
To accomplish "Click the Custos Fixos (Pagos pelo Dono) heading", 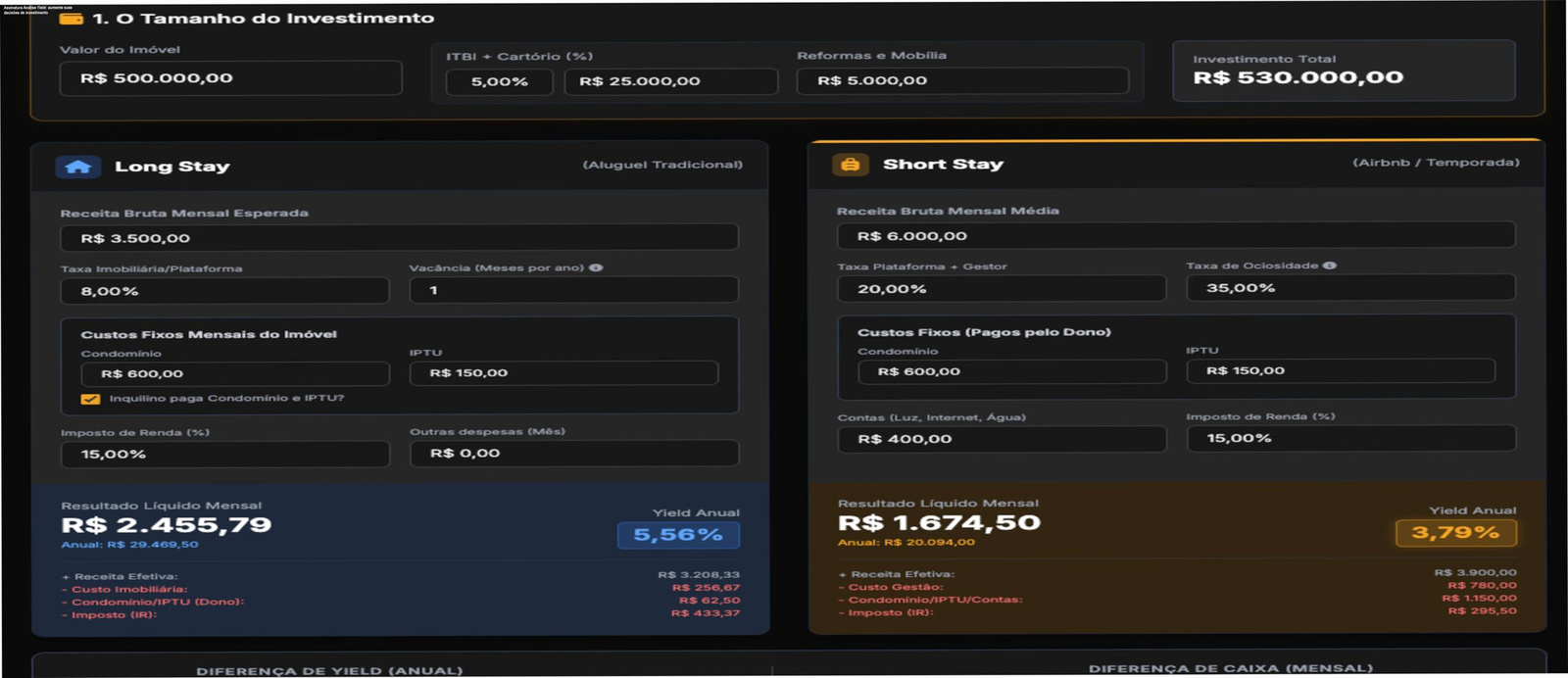I will pyautogui.click(x=984, y=333).
